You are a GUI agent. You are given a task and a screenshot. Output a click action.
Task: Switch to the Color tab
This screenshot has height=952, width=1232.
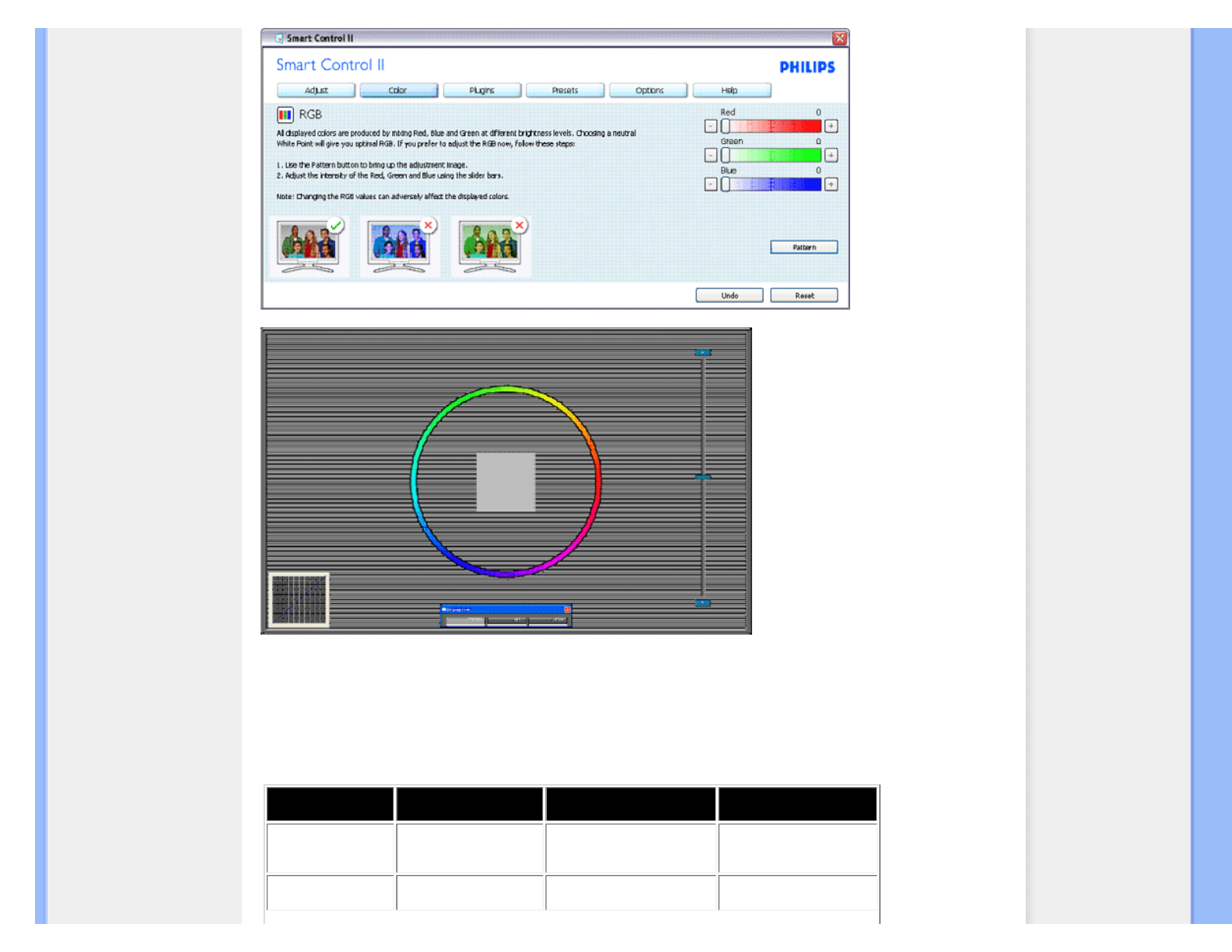(x=398, y=90)
